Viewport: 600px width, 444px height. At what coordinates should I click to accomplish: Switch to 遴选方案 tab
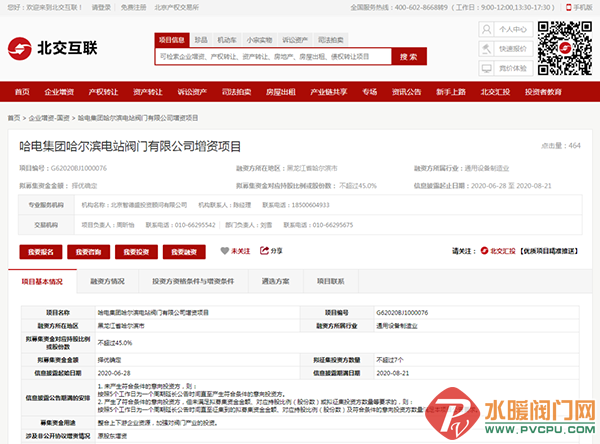276,281
